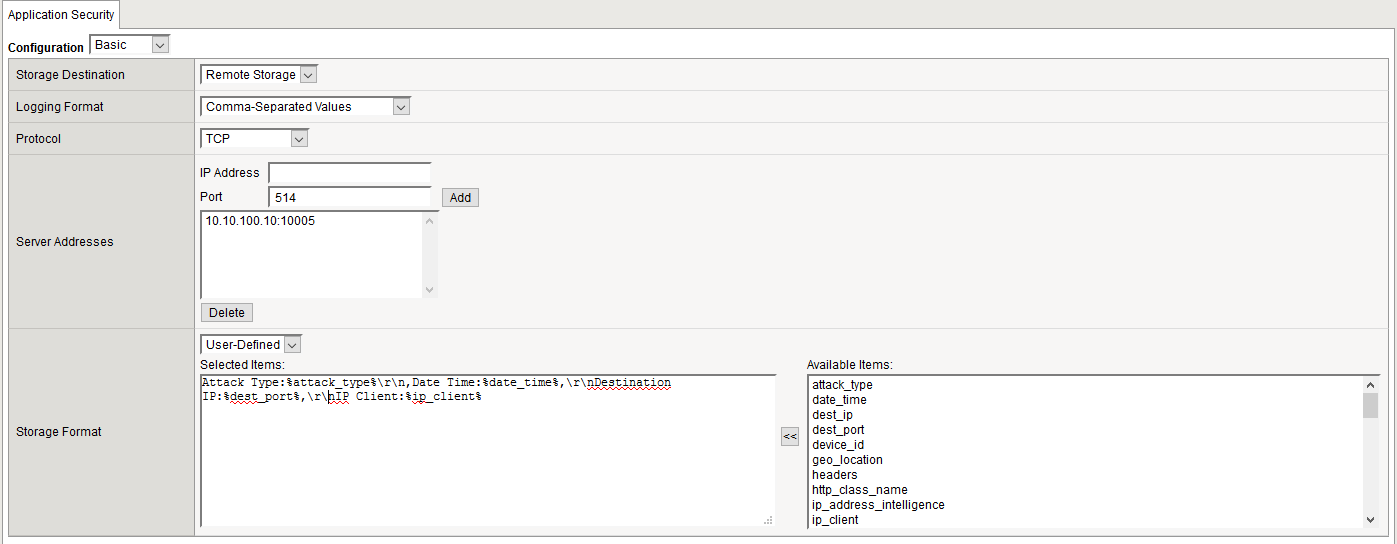This screenshot has width=1397, height=544.
Task: Click the Available Items scroll up arrow
Action: coord(1370,385)
